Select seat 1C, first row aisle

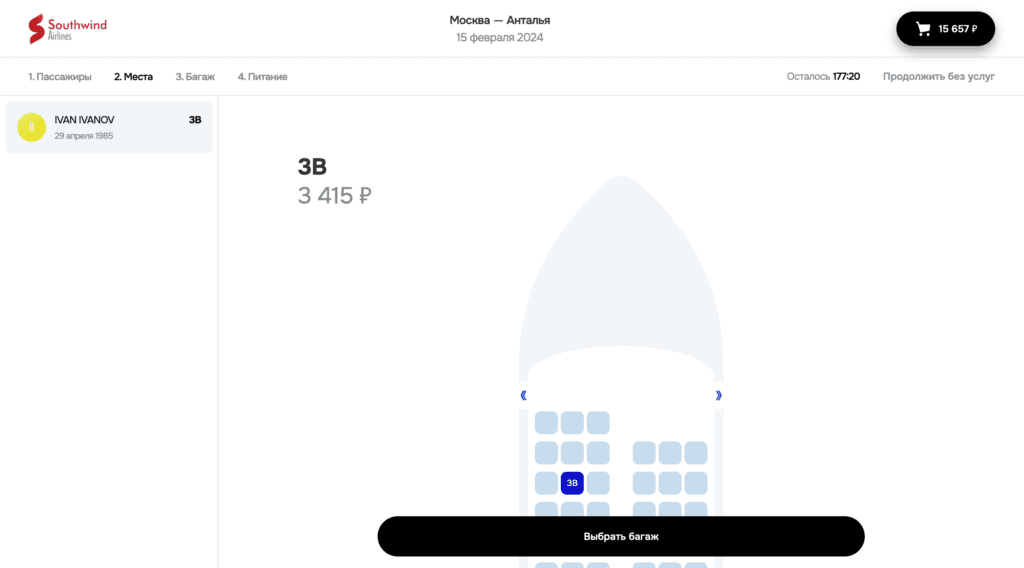point(598,423)
